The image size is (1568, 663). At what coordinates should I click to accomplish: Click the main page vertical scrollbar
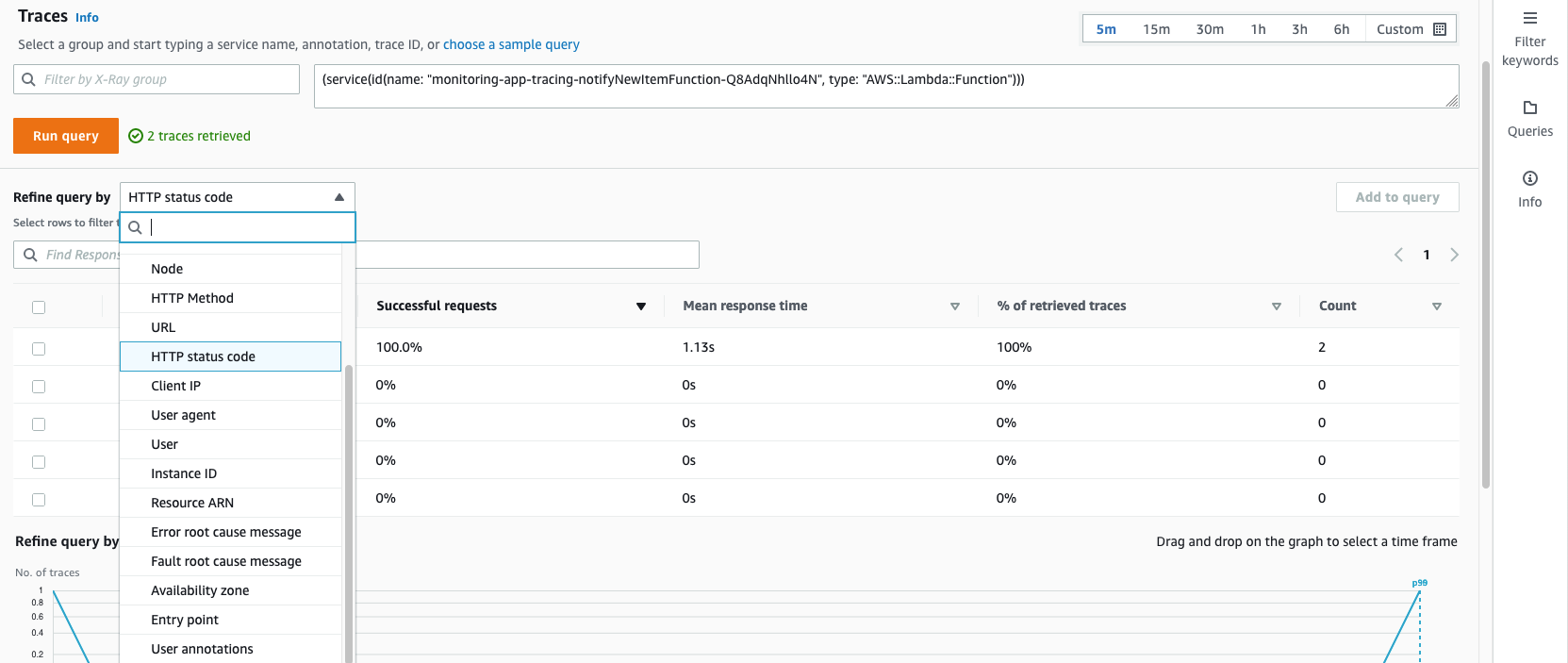pos(1486,273)
